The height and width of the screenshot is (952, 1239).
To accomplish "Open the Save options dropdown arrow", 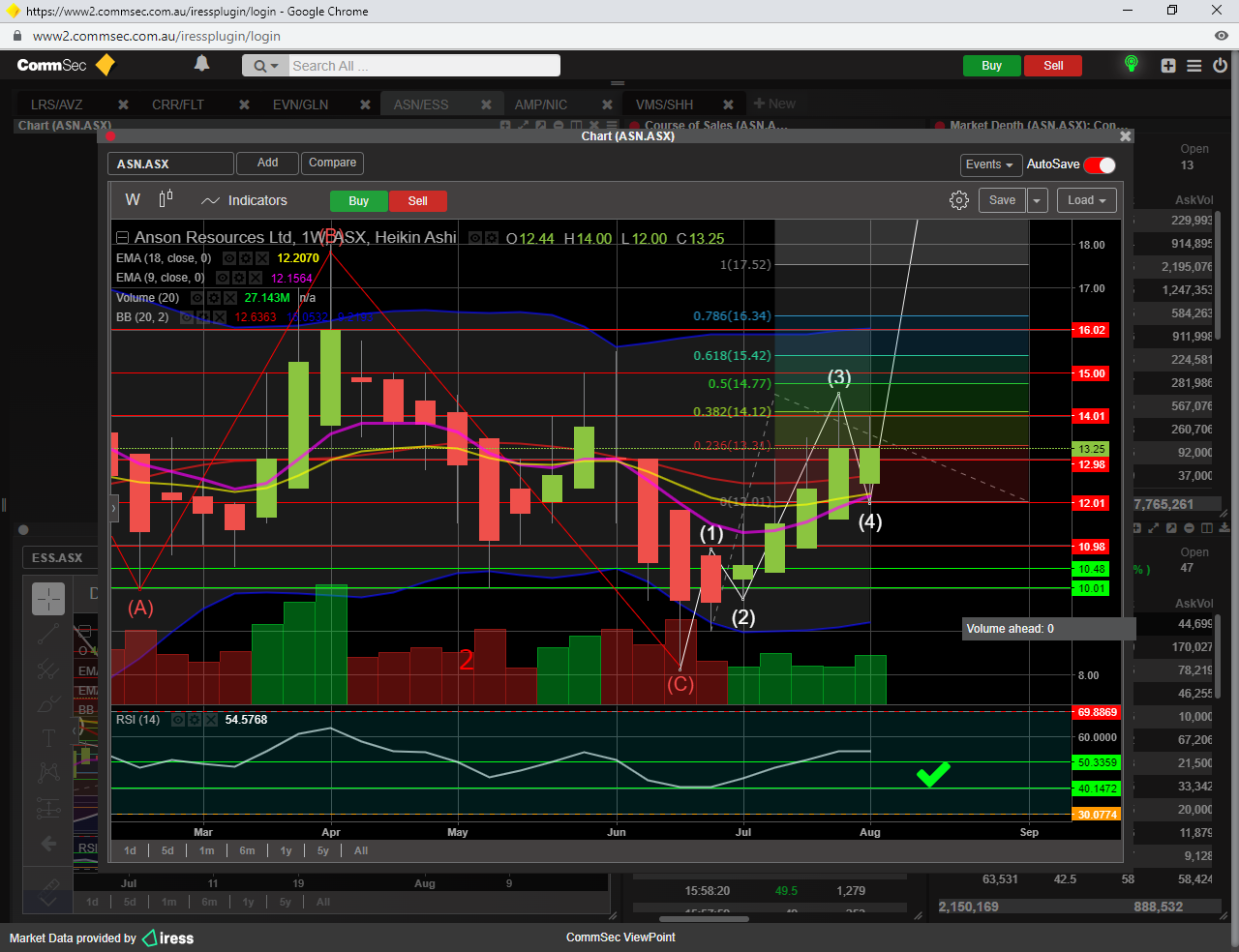I will 1037,200.
